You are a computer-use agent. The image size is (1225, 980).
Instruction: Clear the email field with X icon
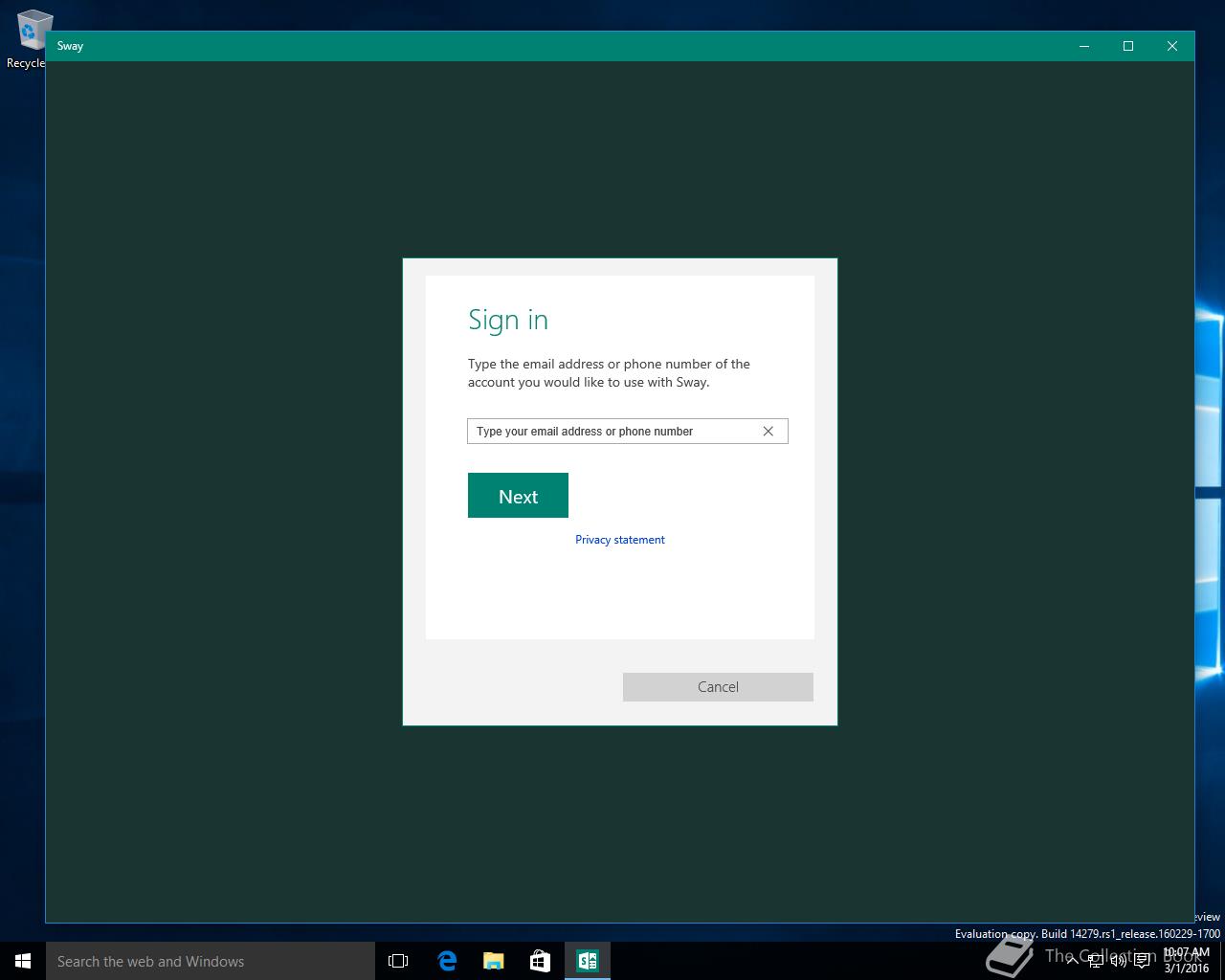click(x=768, y=432)
